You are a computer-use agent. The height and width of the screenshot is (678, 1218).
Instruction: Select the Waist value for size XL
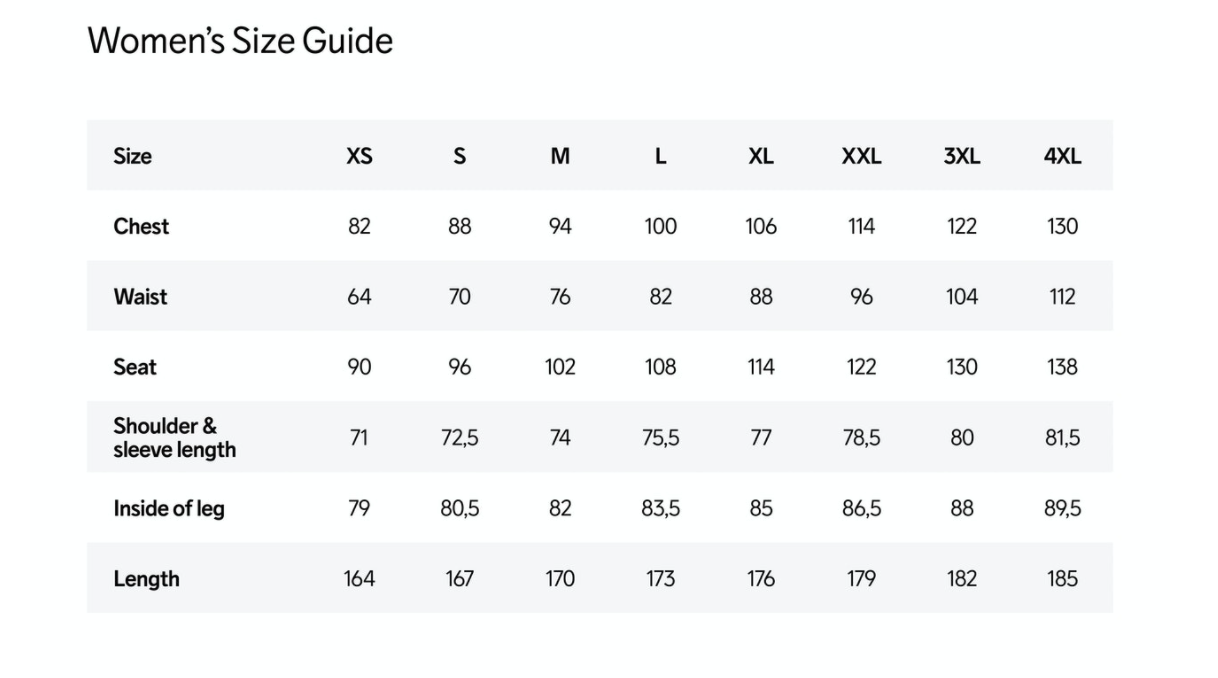(761, 297)
